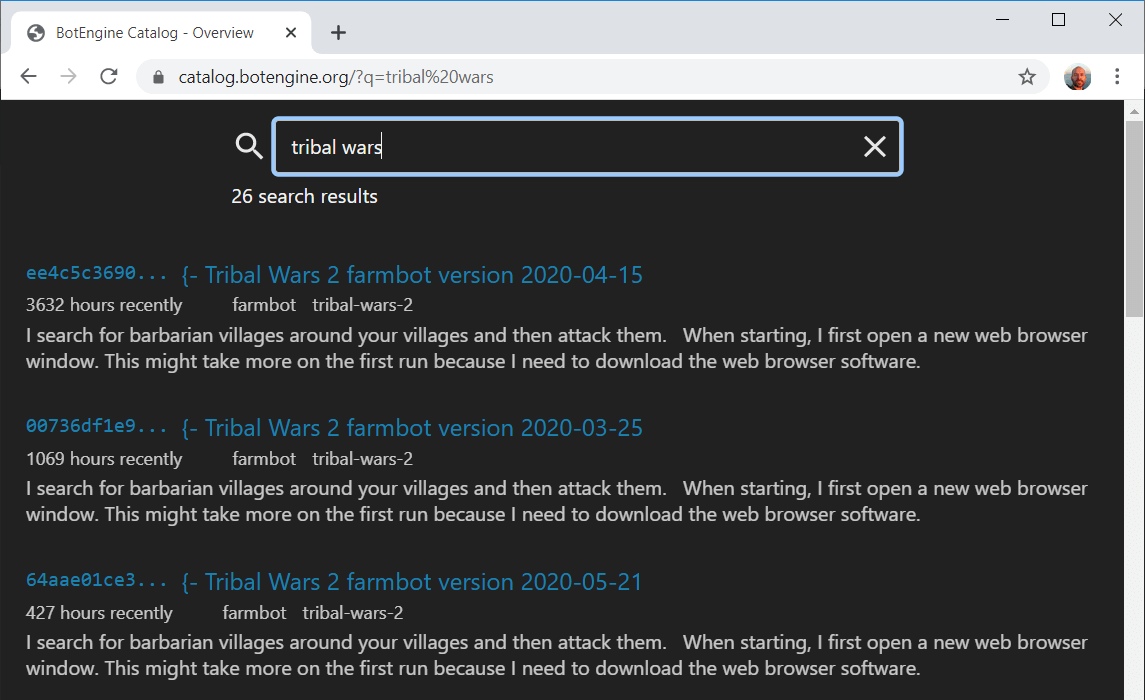Click the '26 search results' text
Viewport: 1145px width, 700px height.
305,196
